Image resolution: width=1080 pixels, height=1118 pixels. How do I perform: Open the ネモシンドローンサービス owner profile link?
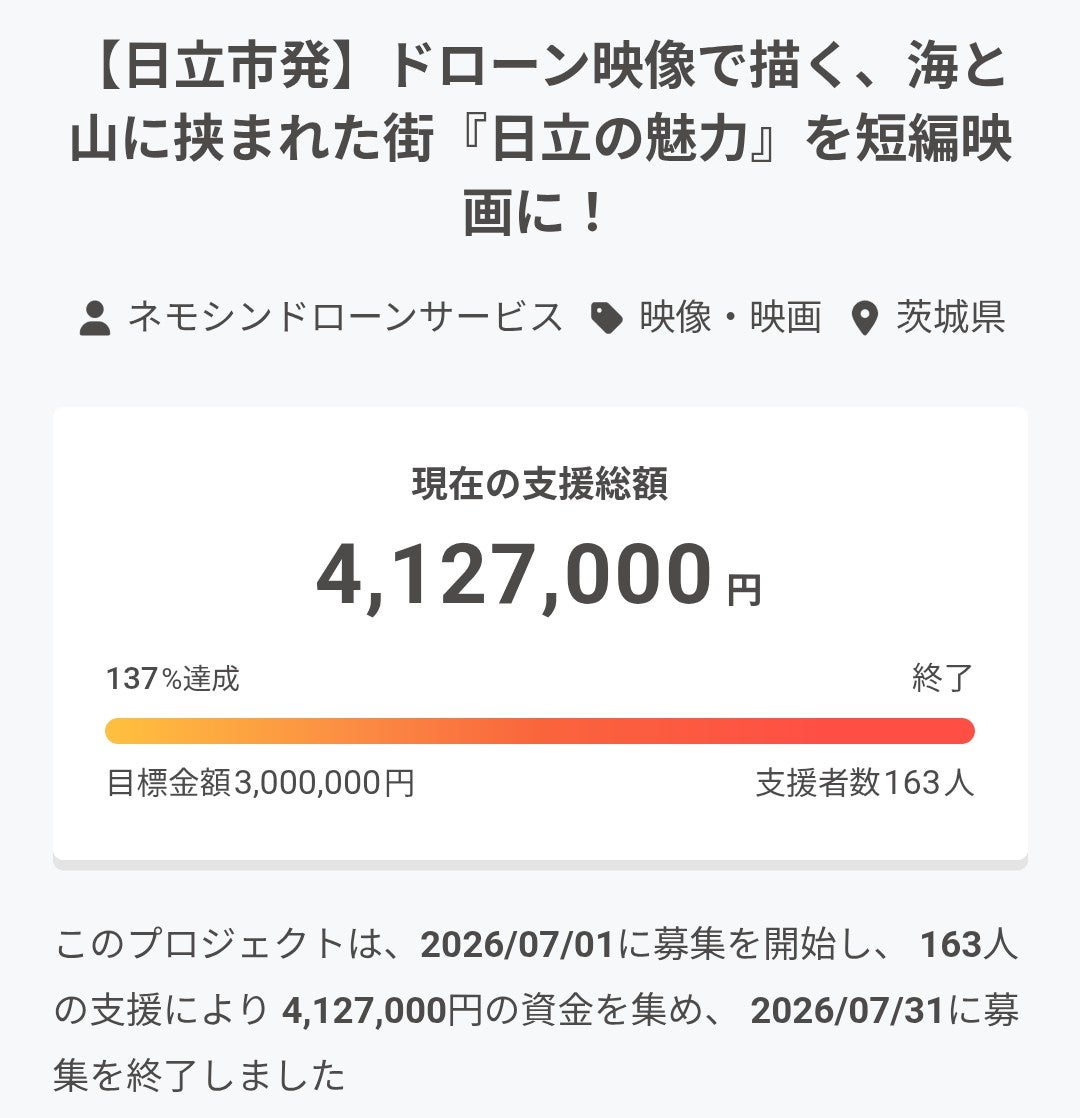coord(346,317)
